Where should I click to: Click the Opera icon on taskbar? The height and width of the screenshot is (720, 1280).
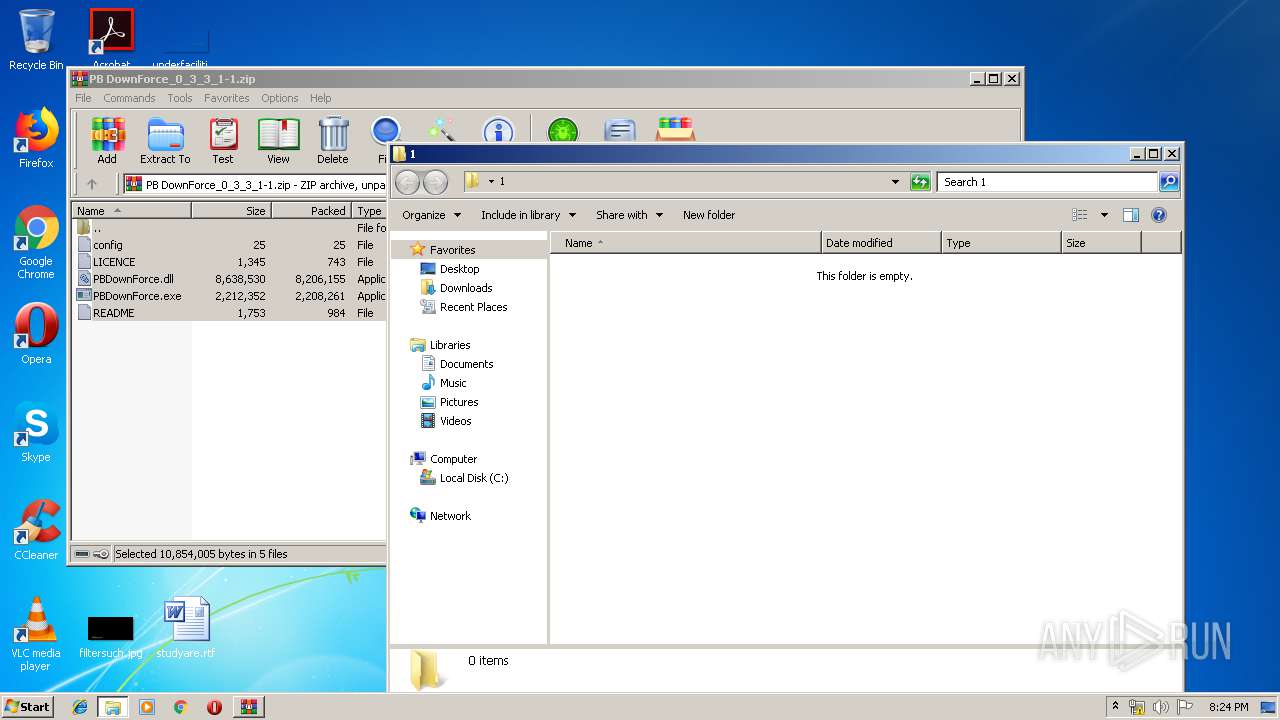tap(214, 707)
